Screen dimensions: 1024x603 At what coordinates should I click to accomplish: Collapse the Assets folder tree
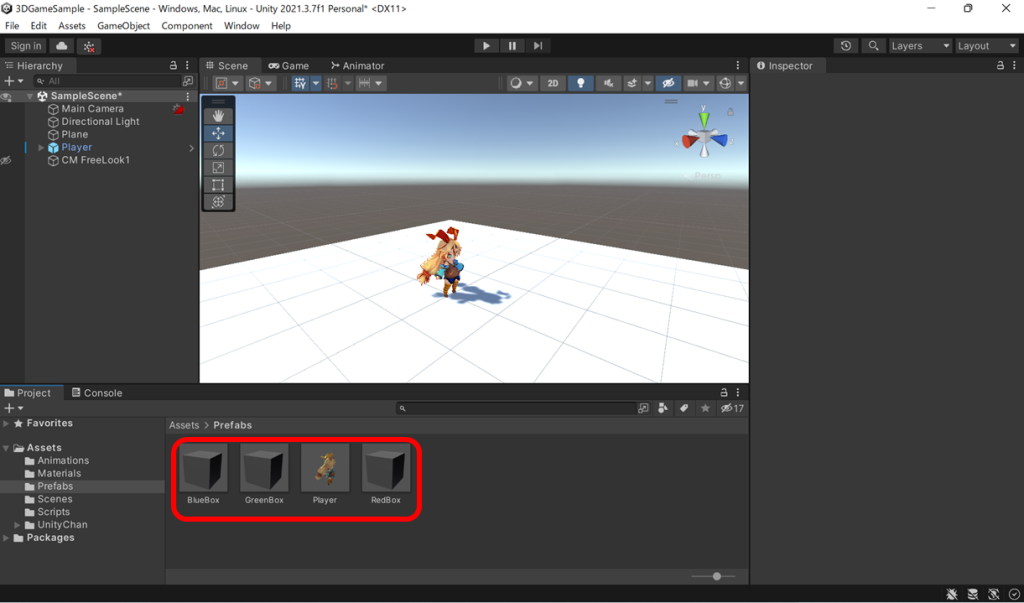(x=8, y=447)
